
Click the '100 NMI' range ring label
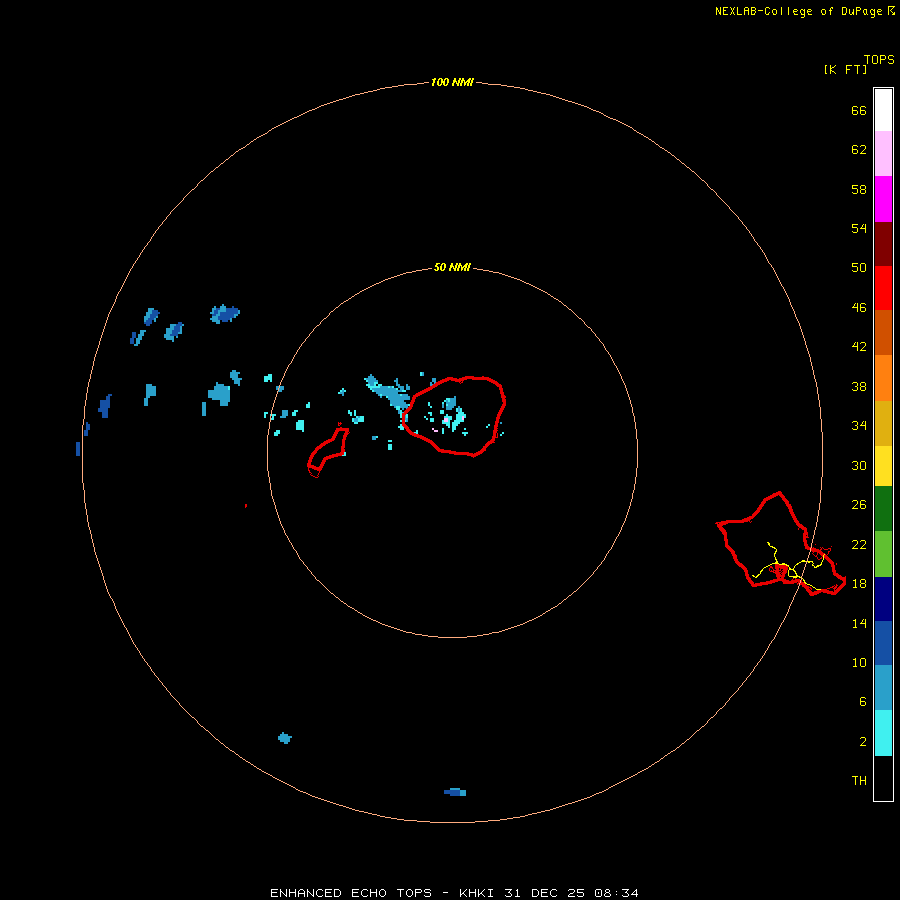pos(452,82)
